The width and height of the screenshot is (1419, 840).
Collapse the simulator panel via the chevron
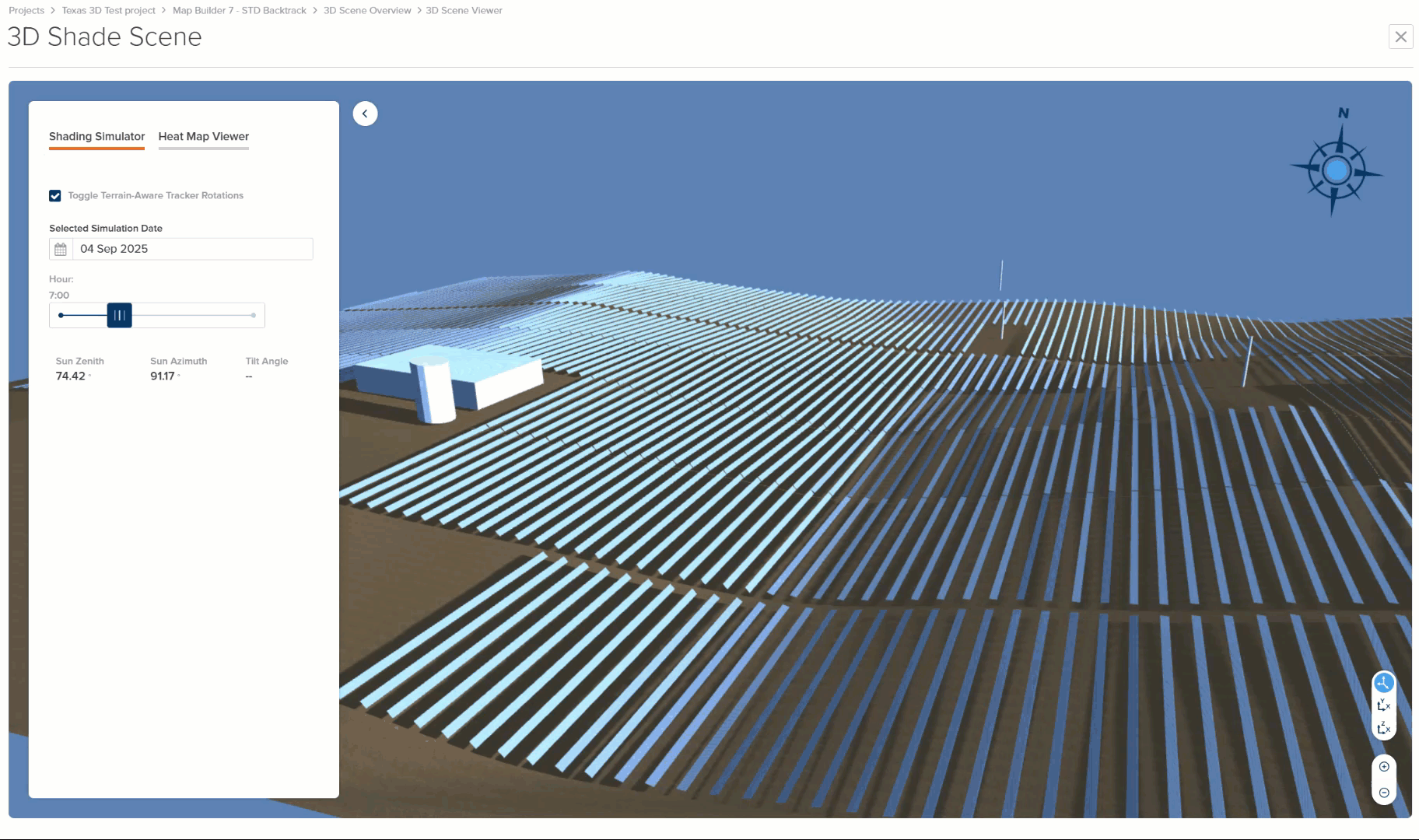tap(365, 114)
